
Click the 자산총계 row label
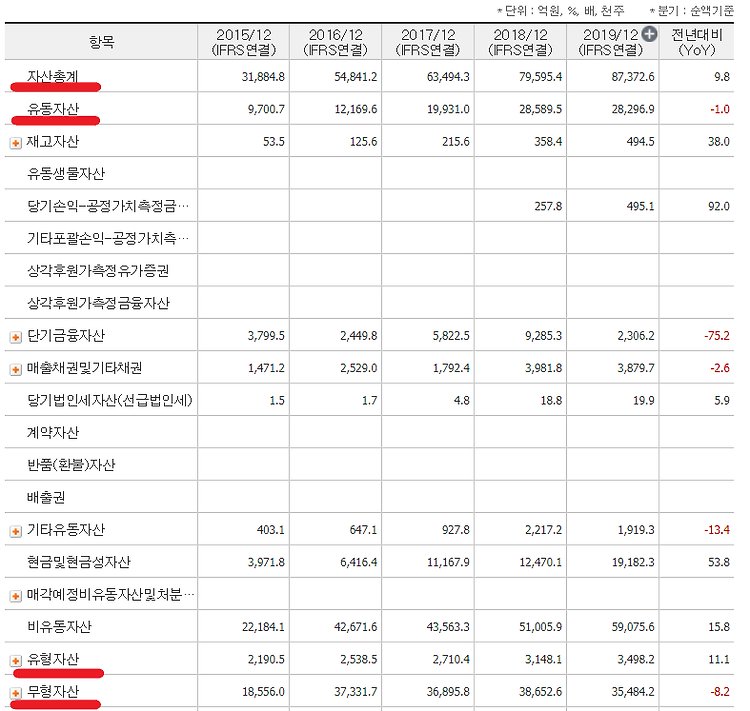pyautogui.click(x=53, y=77)
